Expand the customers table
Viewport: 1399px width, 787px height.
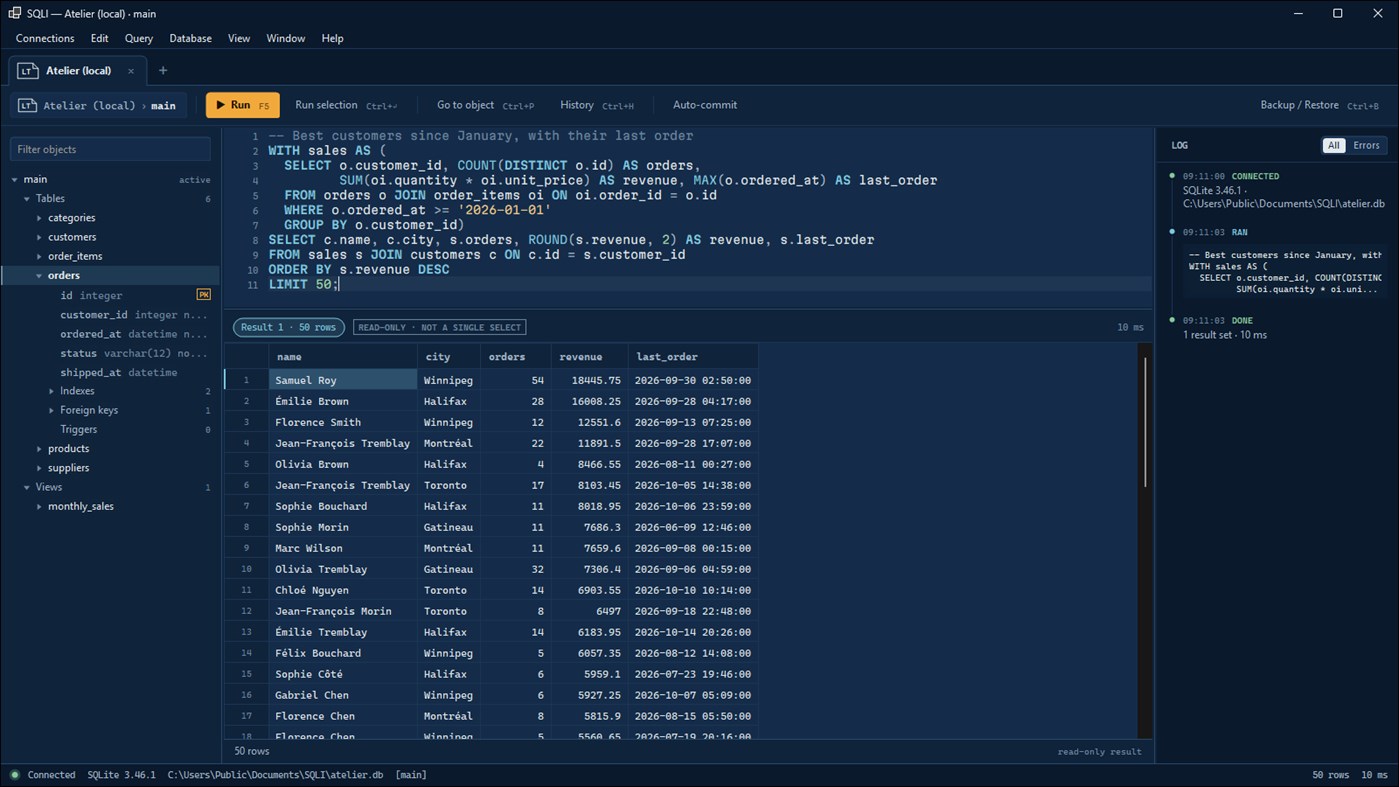[40, 237]
